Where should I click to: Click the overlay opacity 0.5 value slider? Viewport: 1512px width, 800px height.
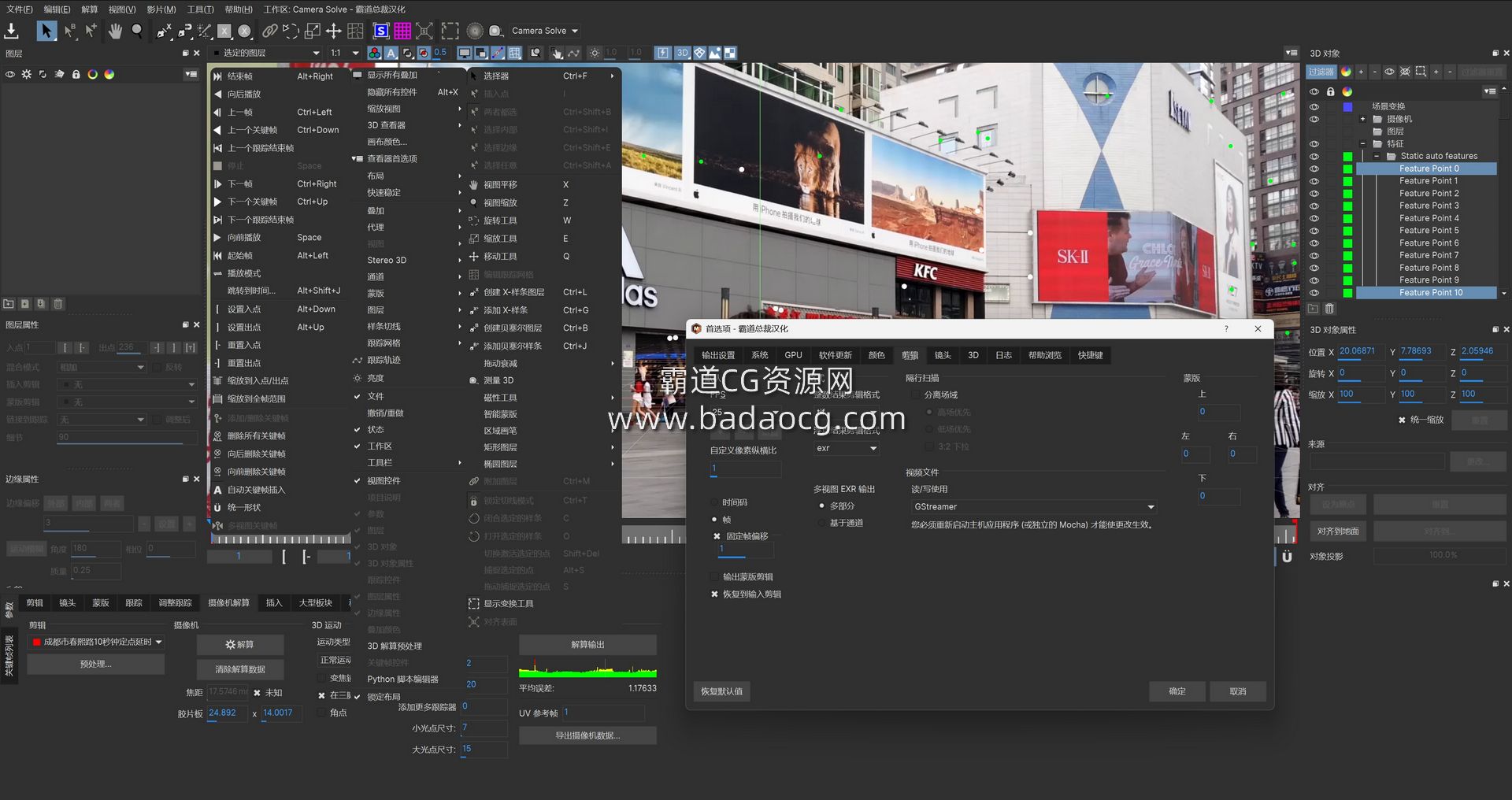pos(440,53)
